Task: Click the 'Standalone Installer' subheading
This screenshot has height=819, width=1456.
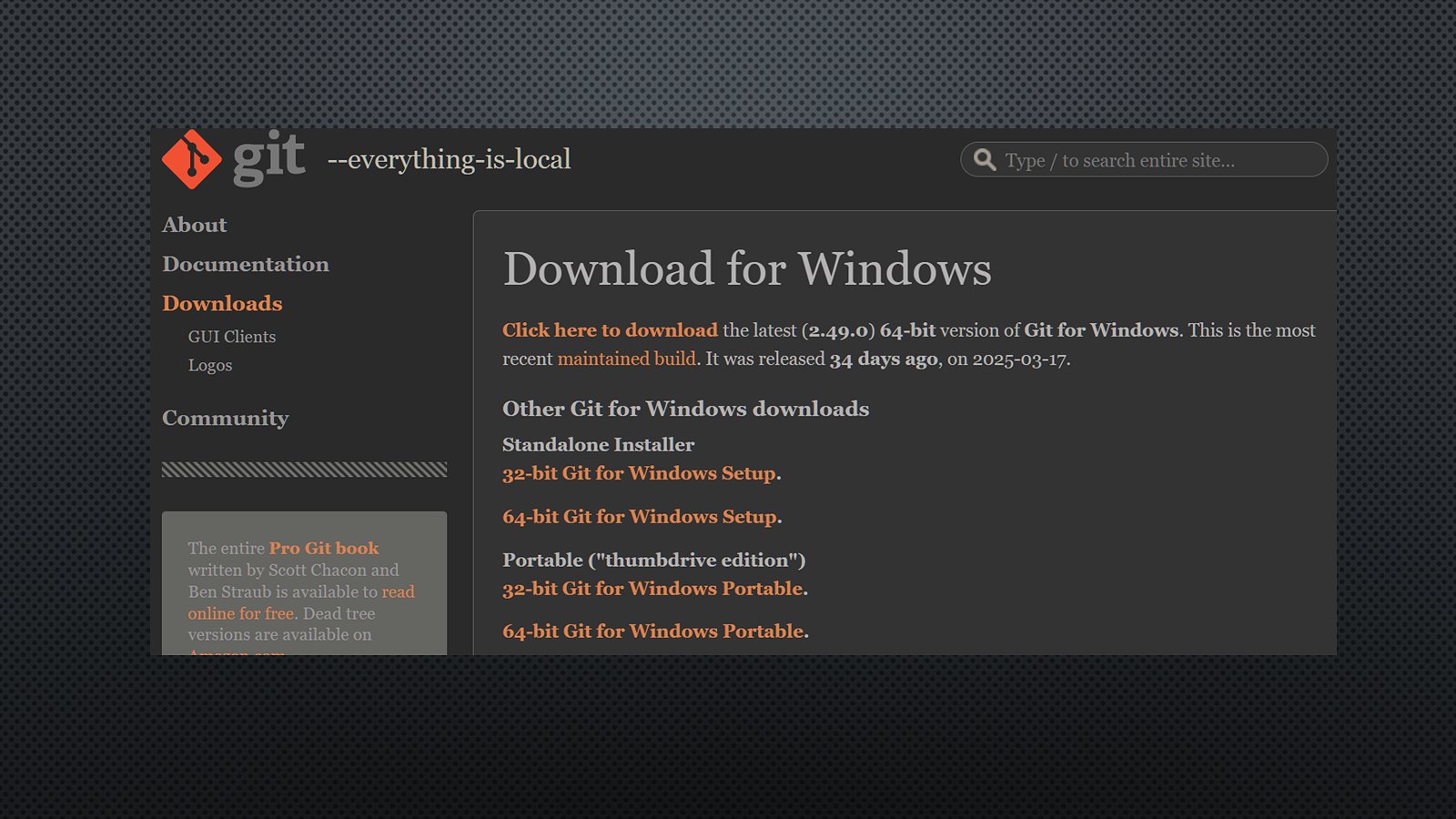Action: [x=598, y=445]
